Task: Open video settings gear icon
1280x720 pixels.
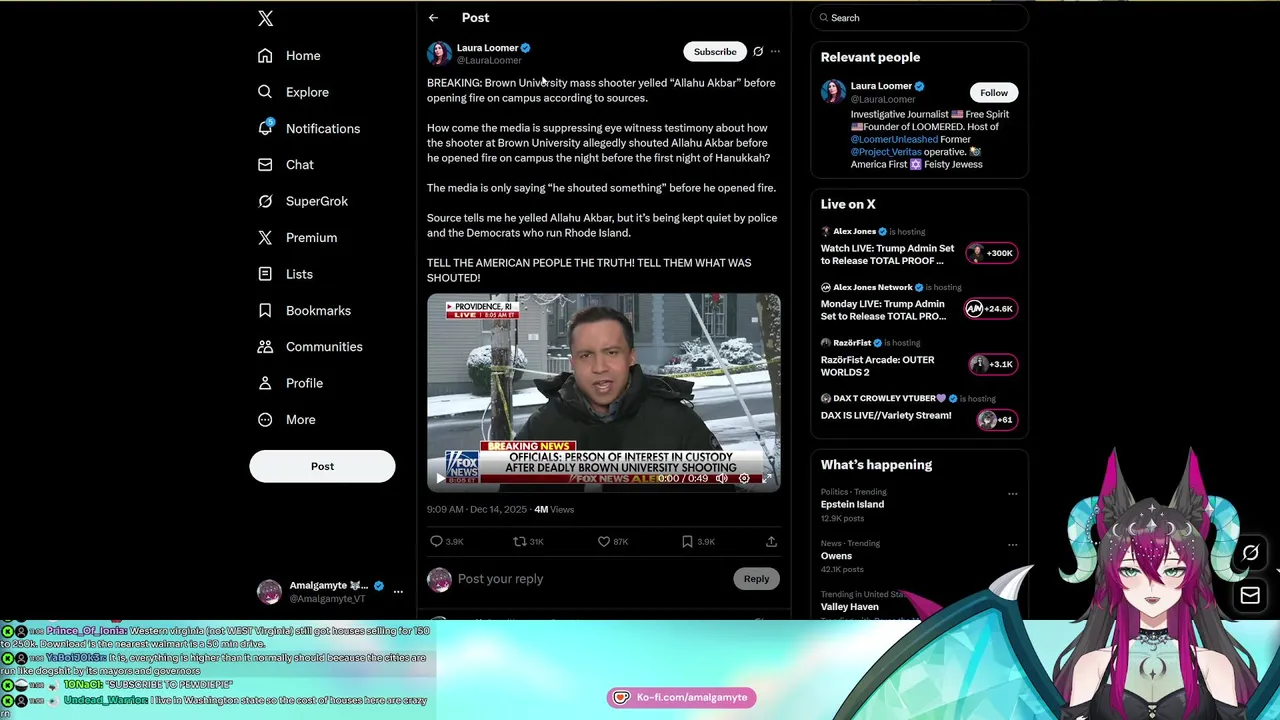Action: (744, 479)
